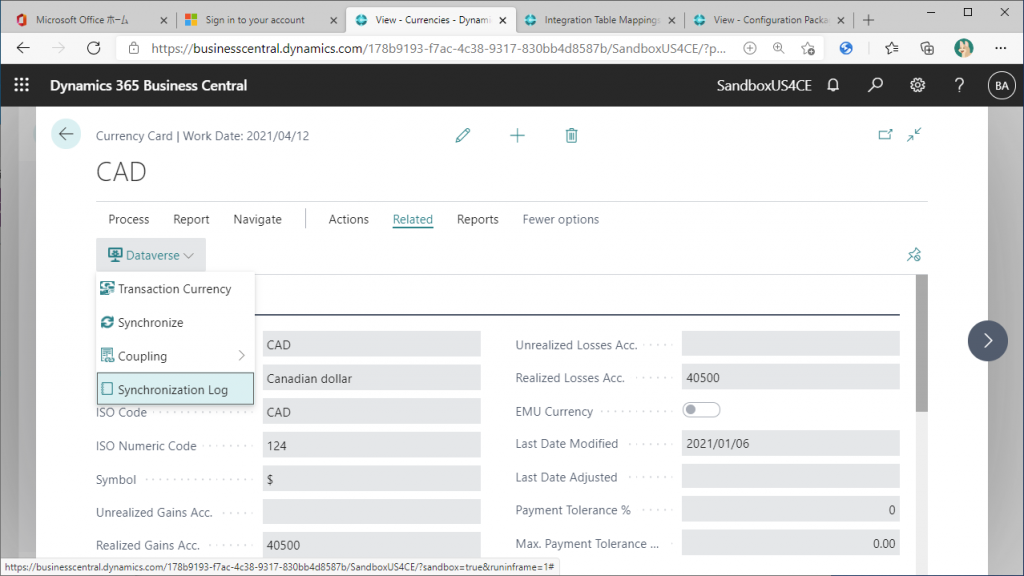The image size is (1024, 576).
Task: Click the ISO Numeric Code field 124
Action: pos(372,445)
